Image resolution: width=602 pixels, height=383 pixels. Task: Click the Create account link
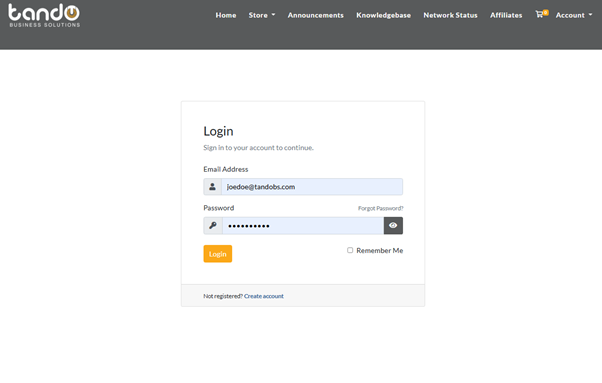(264, 296)
